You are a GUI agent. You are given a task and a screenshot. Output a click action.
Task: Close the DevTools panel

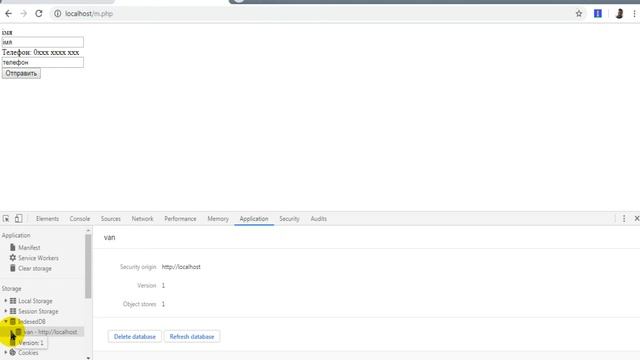pos(636,219)
